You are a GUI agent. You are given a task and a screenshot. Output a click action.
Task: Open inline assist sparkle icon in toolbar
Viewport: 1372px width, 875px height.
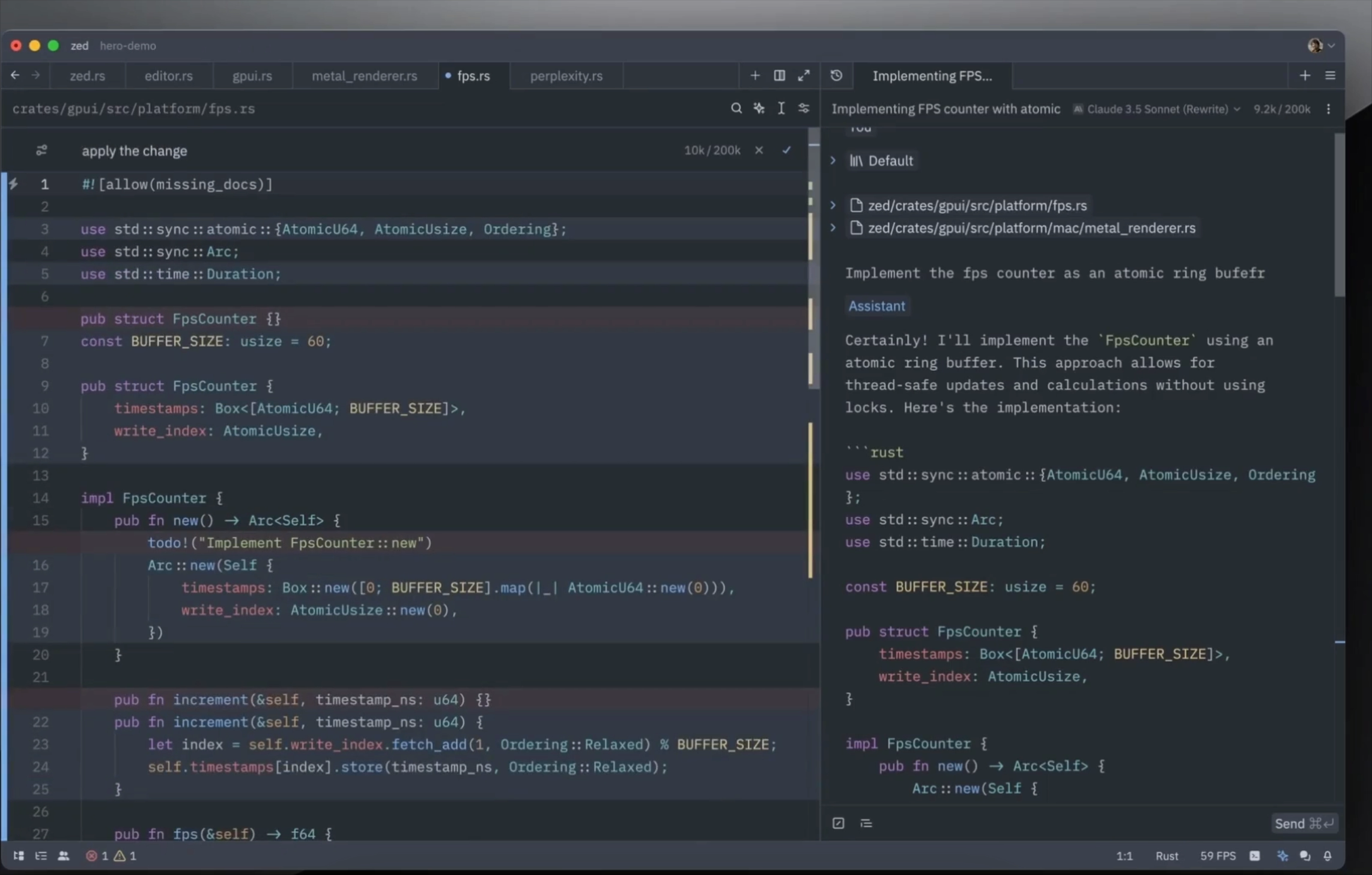point(759,108)
